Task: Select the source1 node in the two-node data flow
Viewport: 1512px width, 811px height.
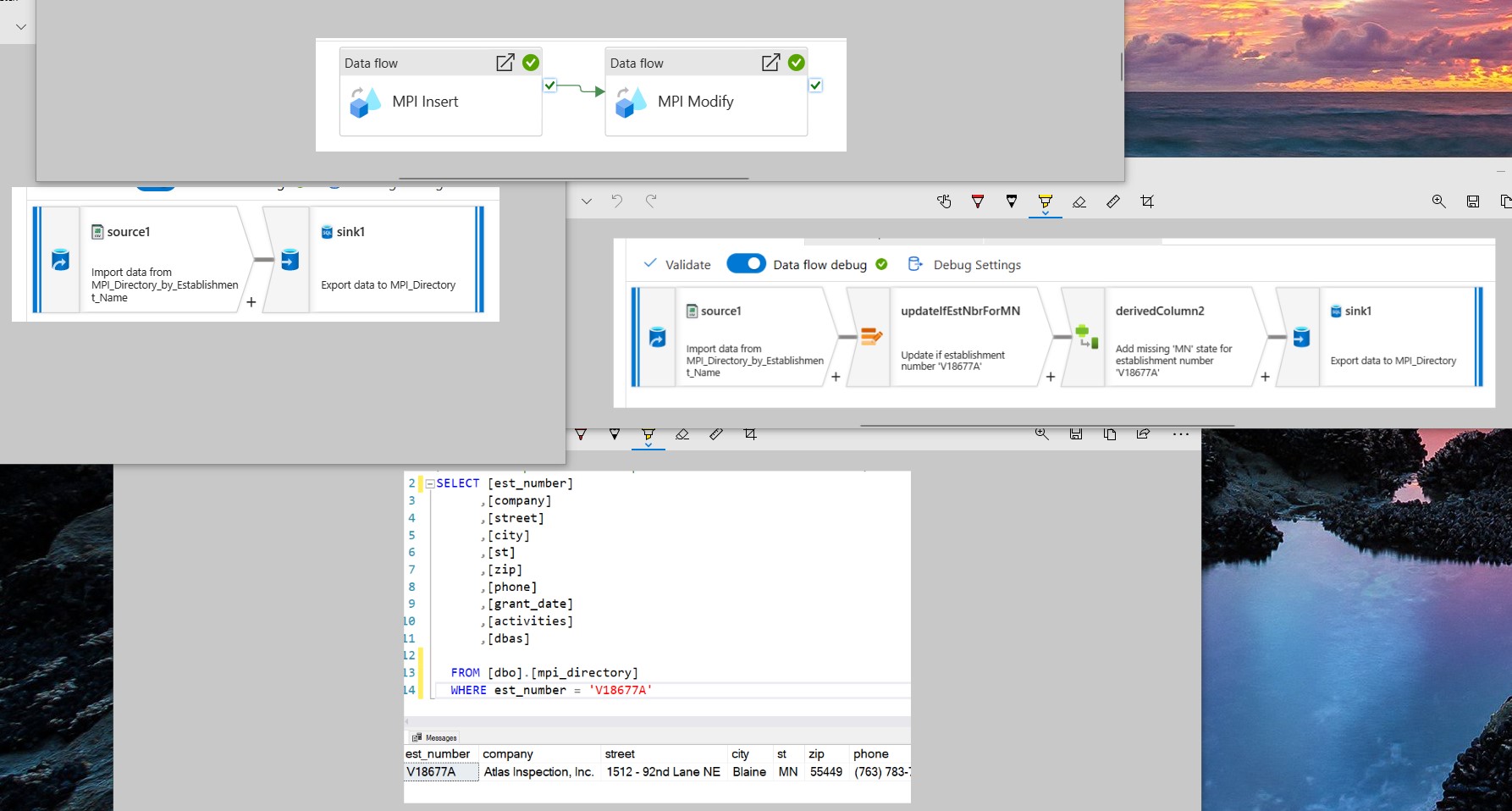Action: point(145,259)
